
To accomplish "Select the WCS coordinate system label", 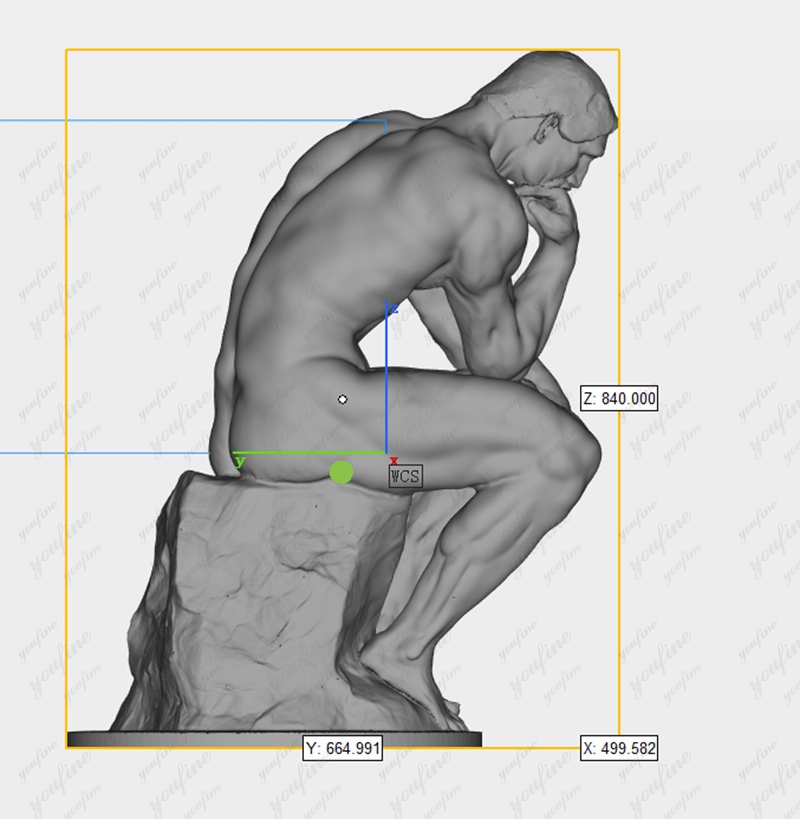I will pos(406,476).
